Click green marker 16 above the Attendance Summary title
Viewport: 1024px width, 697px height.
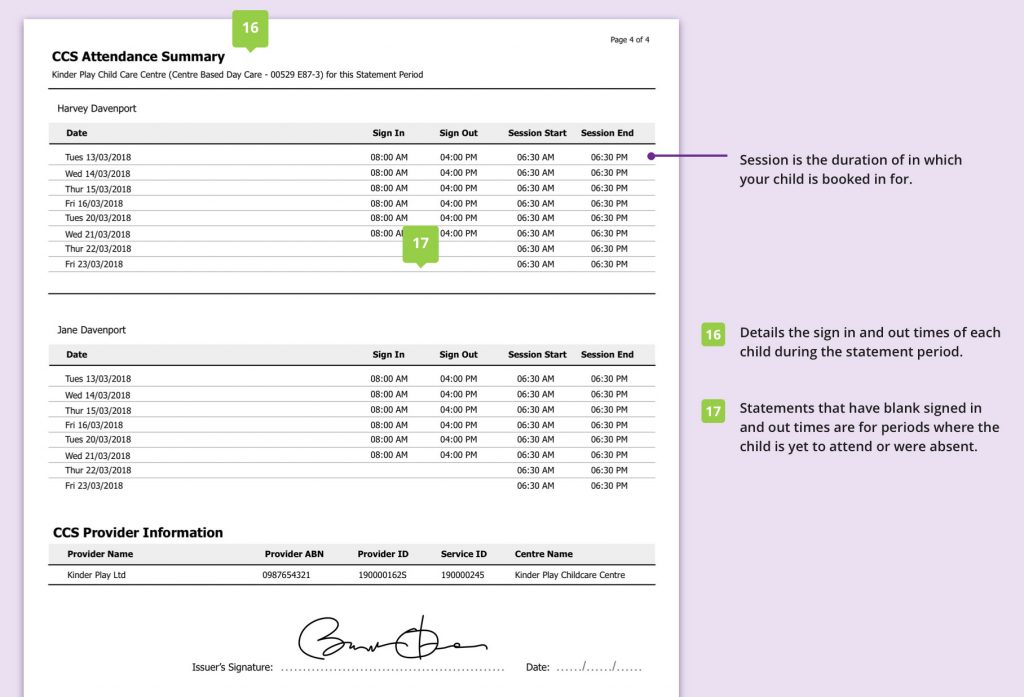(x=250, y=28)
